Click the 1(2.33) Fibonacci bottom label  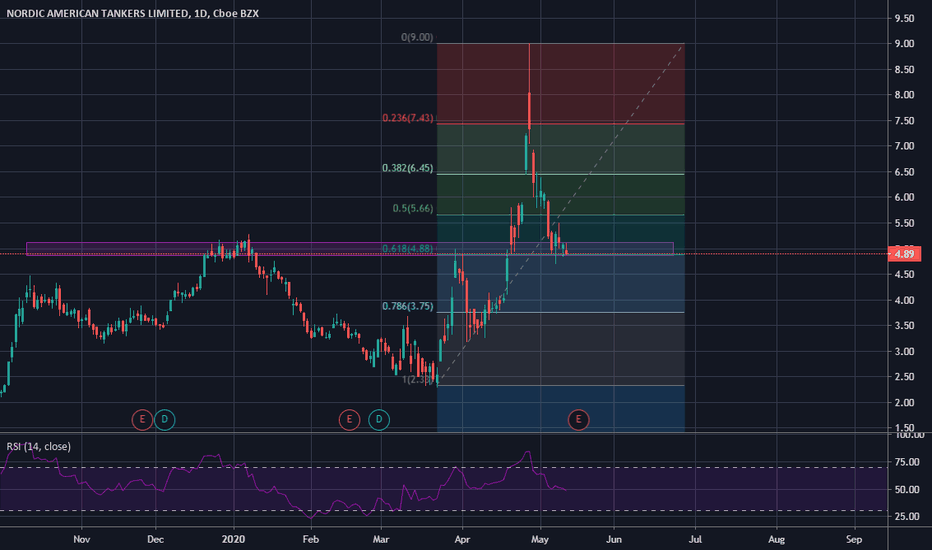click(x=418, y=379)
